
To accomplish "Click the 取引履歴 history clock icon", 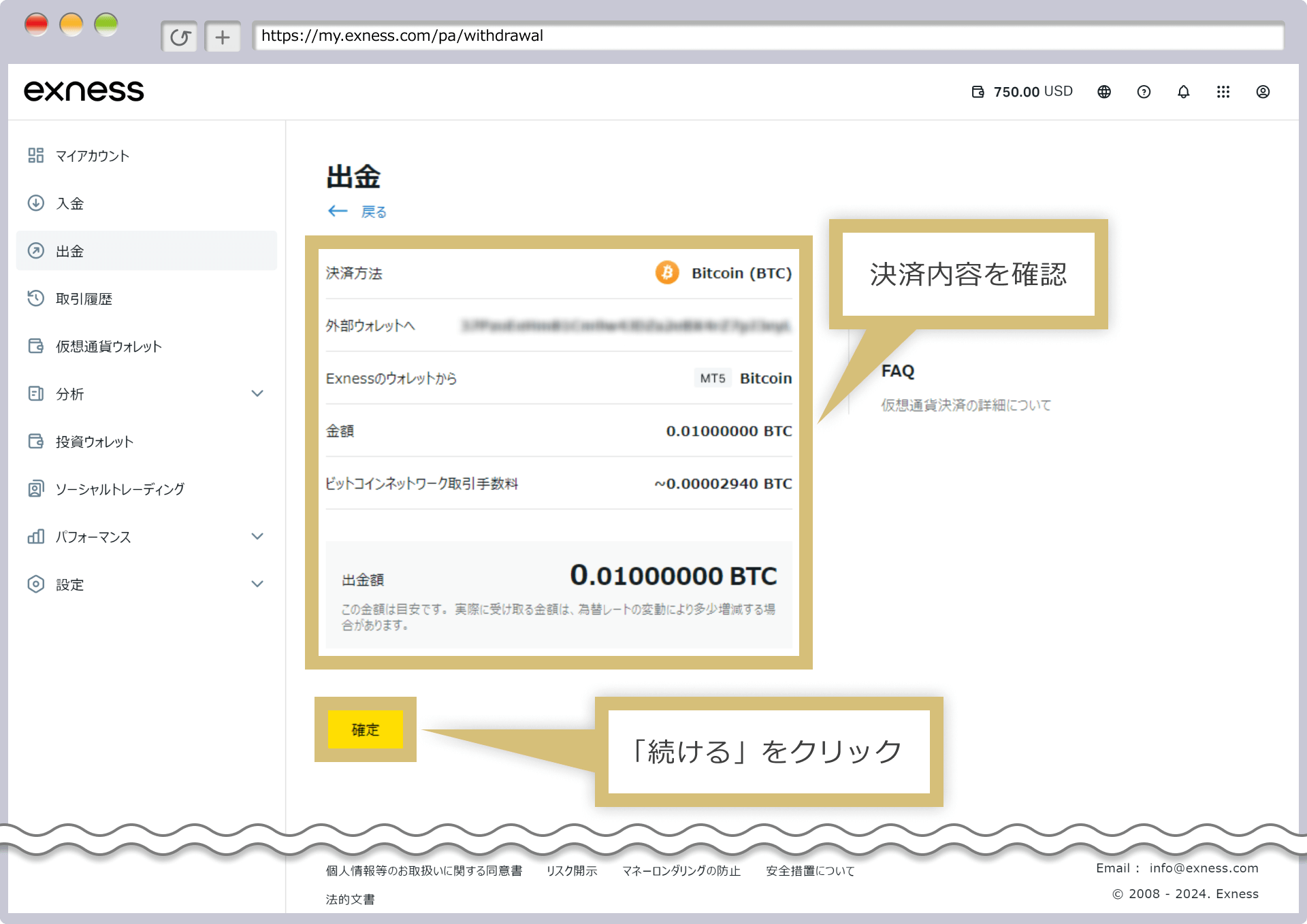I will [36, 299].
